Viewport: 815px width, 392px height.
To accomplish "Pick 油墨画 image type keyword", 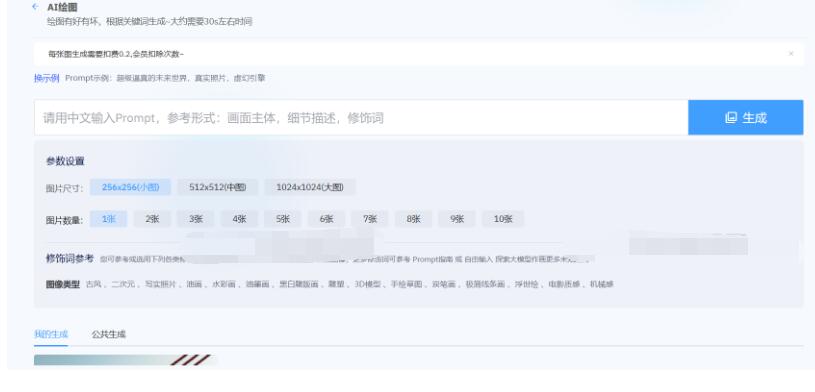I will click(257, 284).
